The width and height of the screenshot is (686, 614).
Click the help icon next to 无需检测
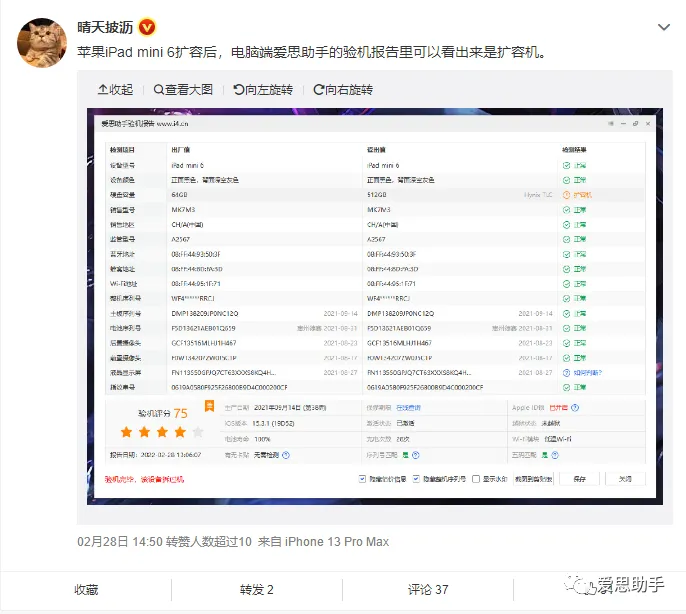286,455
